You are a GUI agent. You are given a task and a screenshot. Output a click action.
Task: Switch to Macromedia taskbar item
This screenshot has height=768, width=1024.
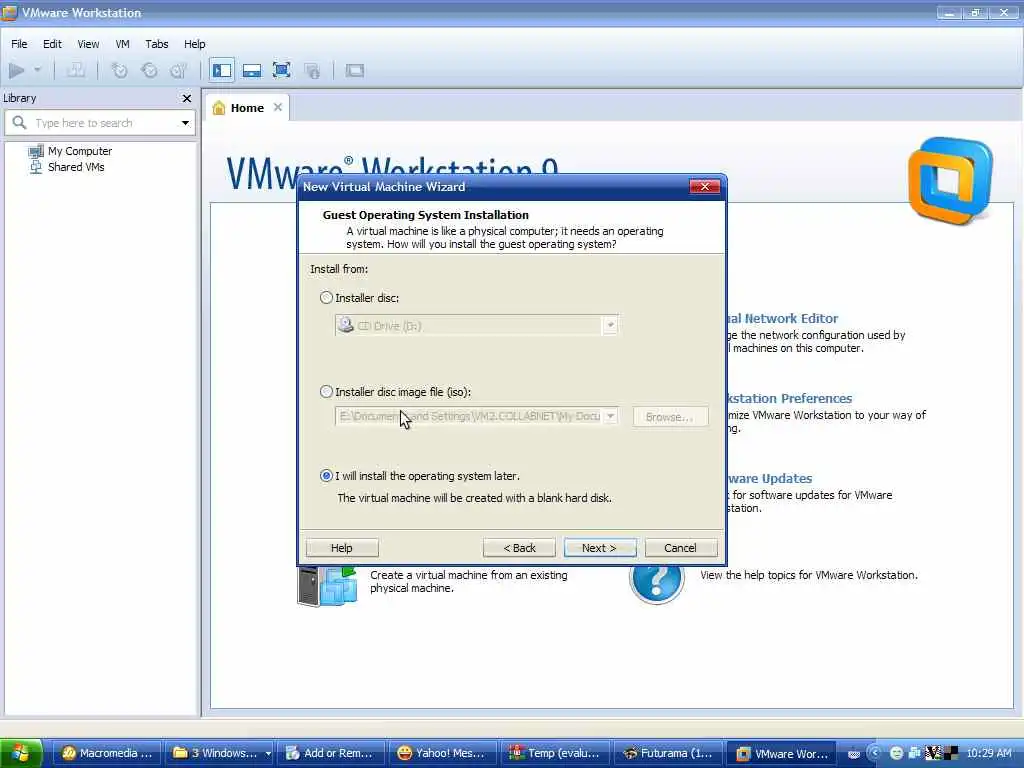(106, 753)
